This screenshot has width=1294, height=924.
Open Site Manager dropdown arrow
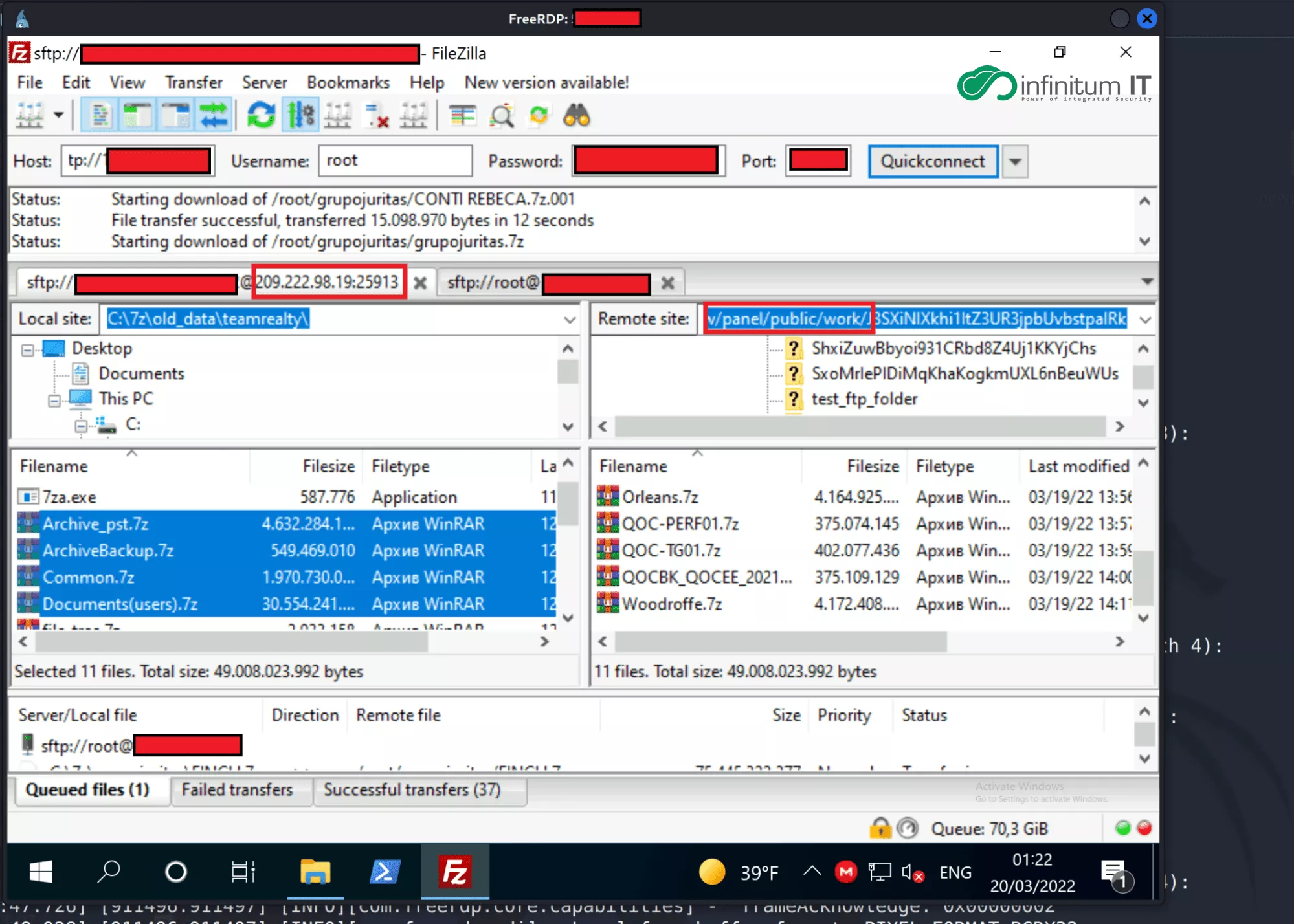pyautogui.click(x=58, y=116)
